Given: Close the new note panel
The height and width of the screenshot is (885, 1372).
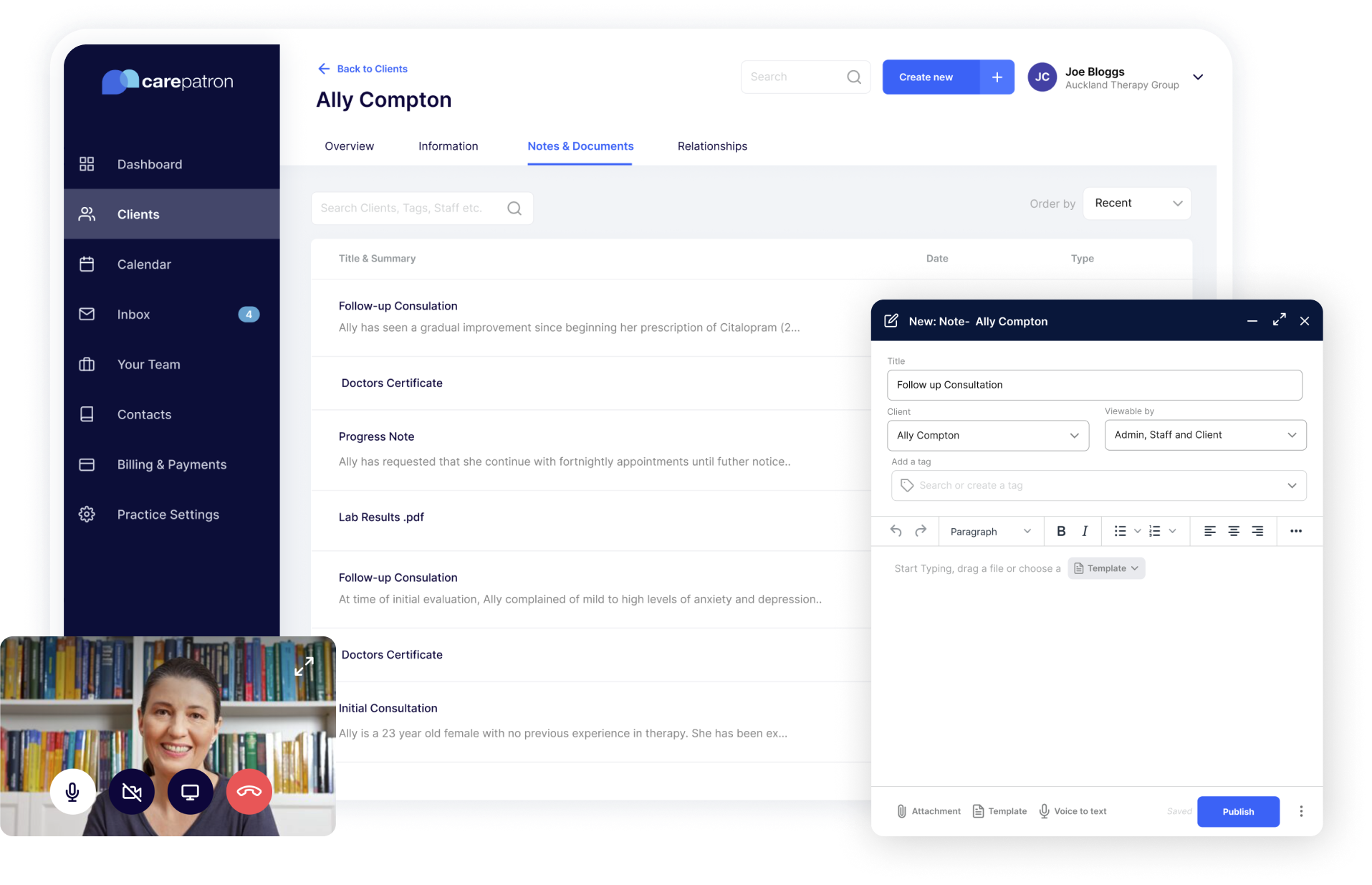Looking at the screenshot, I should 1305,321.
